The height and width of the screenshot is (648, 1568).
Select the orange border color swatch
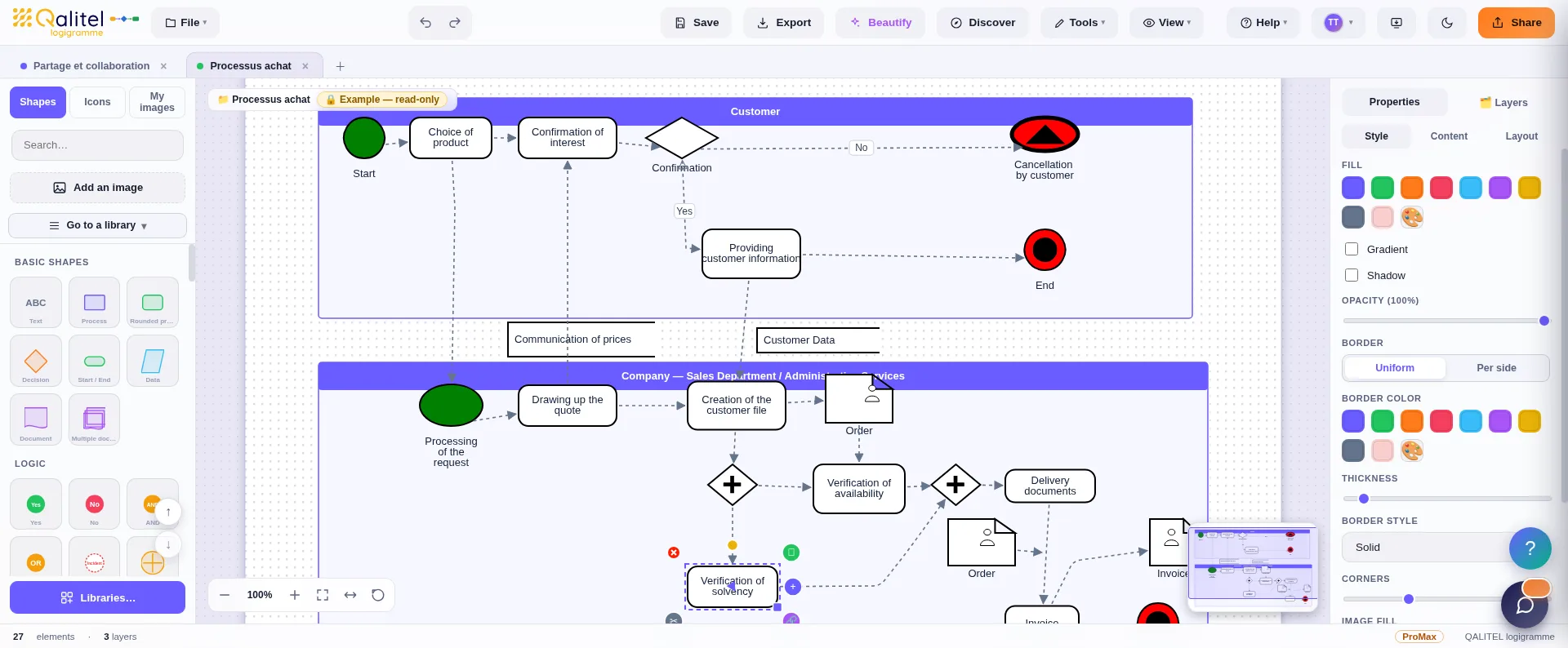pos(1412,421)
